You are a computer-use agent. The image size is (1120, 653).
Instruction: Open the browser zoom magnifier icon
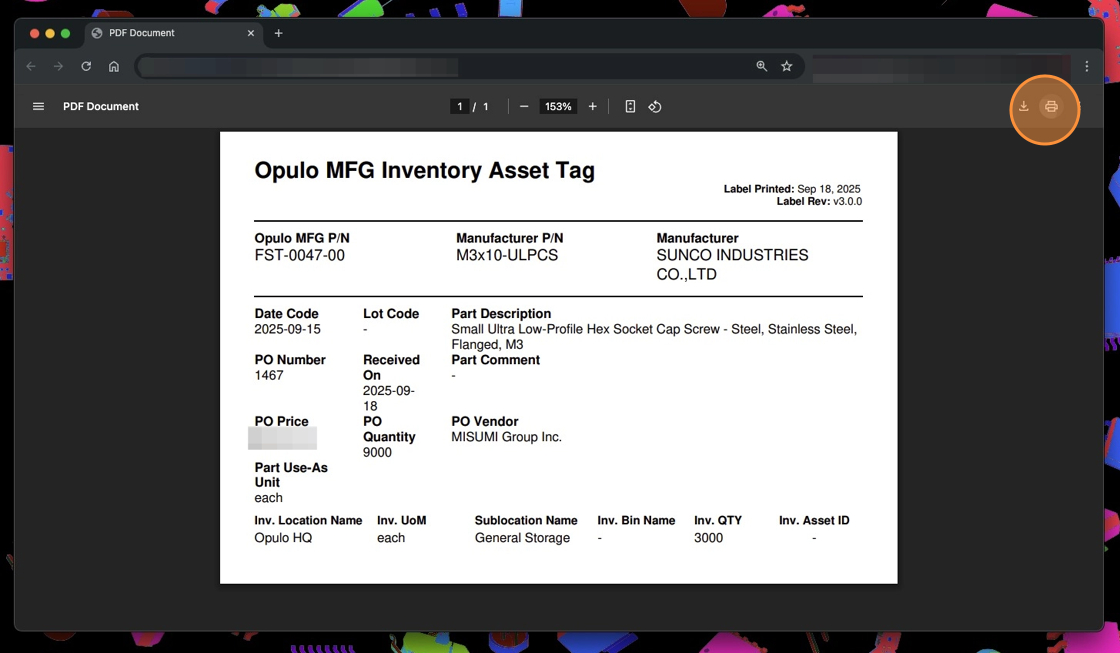tap(762, 67)
